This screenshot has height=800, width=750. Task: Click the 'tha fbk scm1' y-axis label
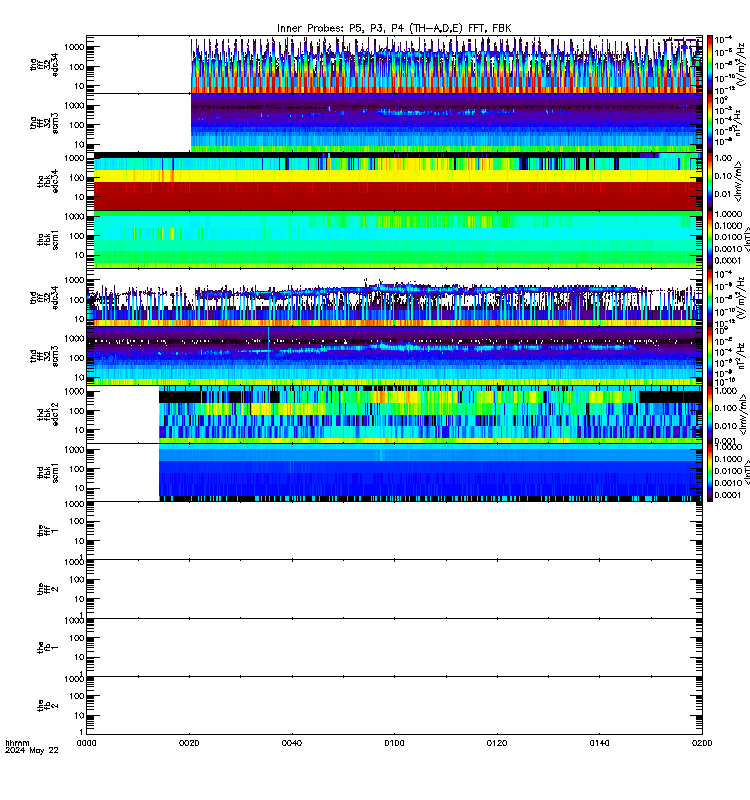click(x=48, y=239)
